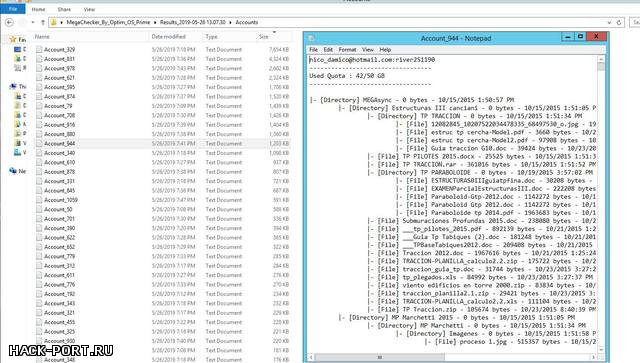Open the Notepad Help menu

click(x=385, y=49)
